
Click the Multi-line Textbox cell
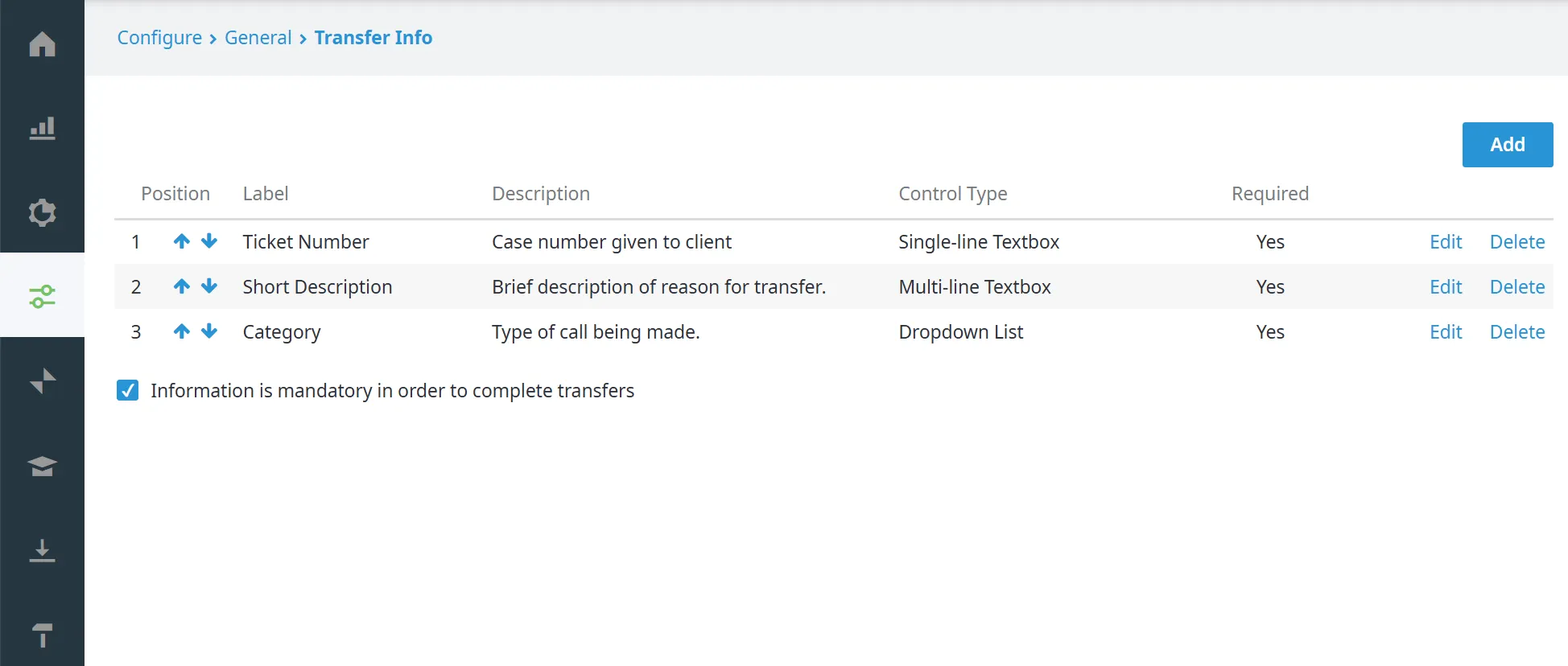[x=975, y=287]
